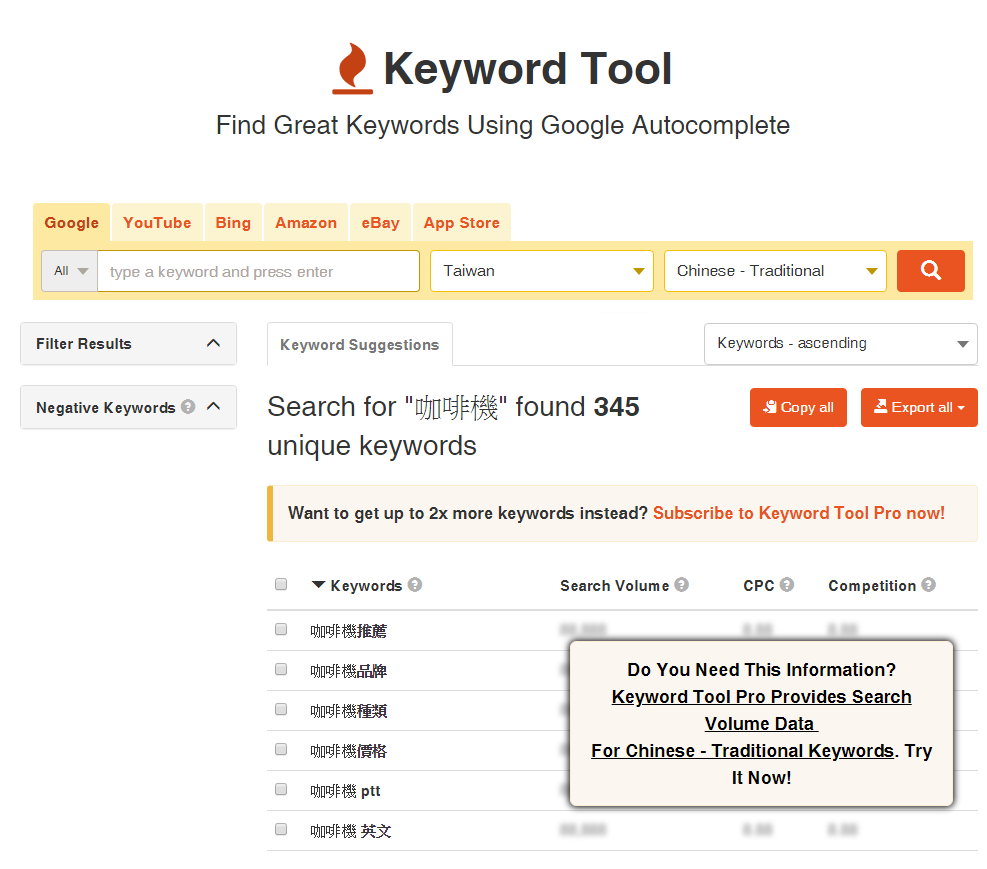The height and width of the screenshot is (869, 987).
Task: Switch to the App Store tab
Action: coord(461,223)
